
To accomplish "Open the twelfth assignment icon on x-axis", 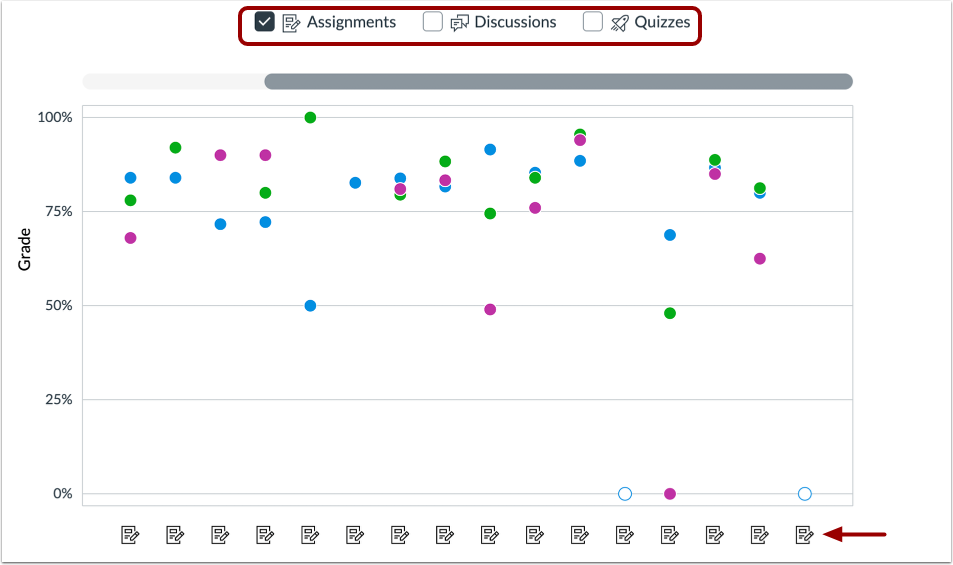I will point(625,535).
